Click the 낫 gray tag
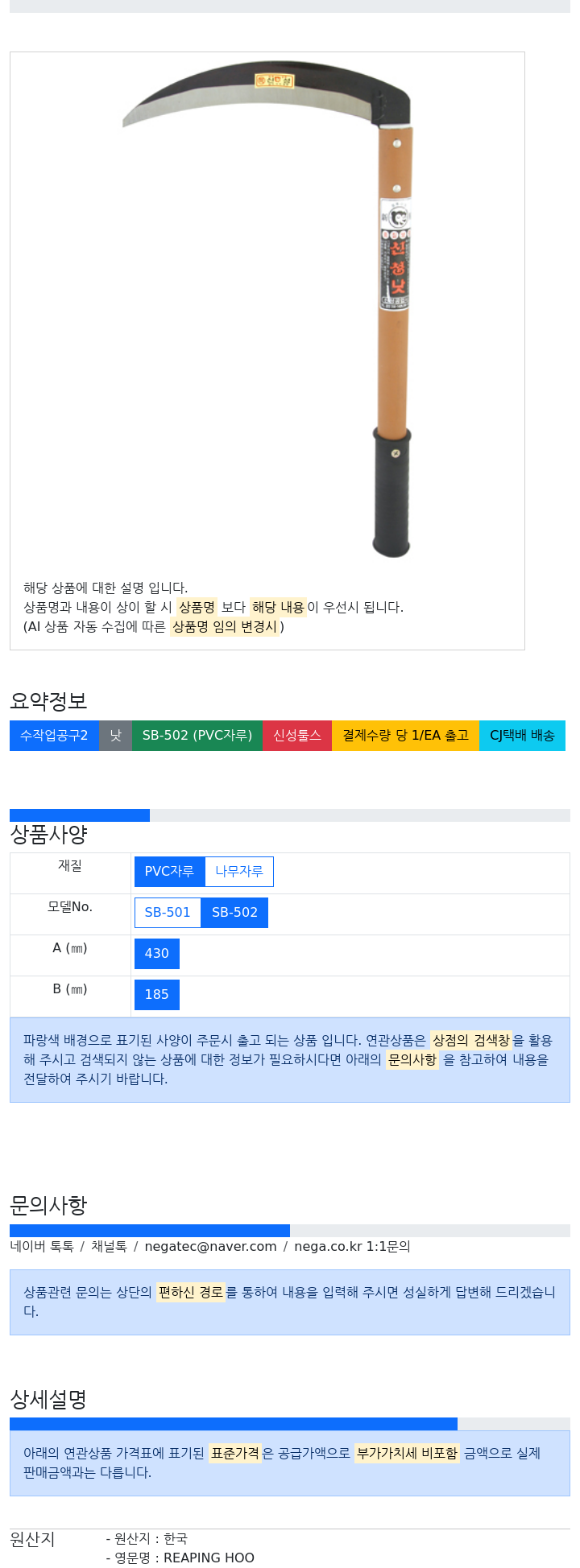Image resolution: width=580 pixels, height=1568 pixels. pyautogui.click(x=115, y=736)
